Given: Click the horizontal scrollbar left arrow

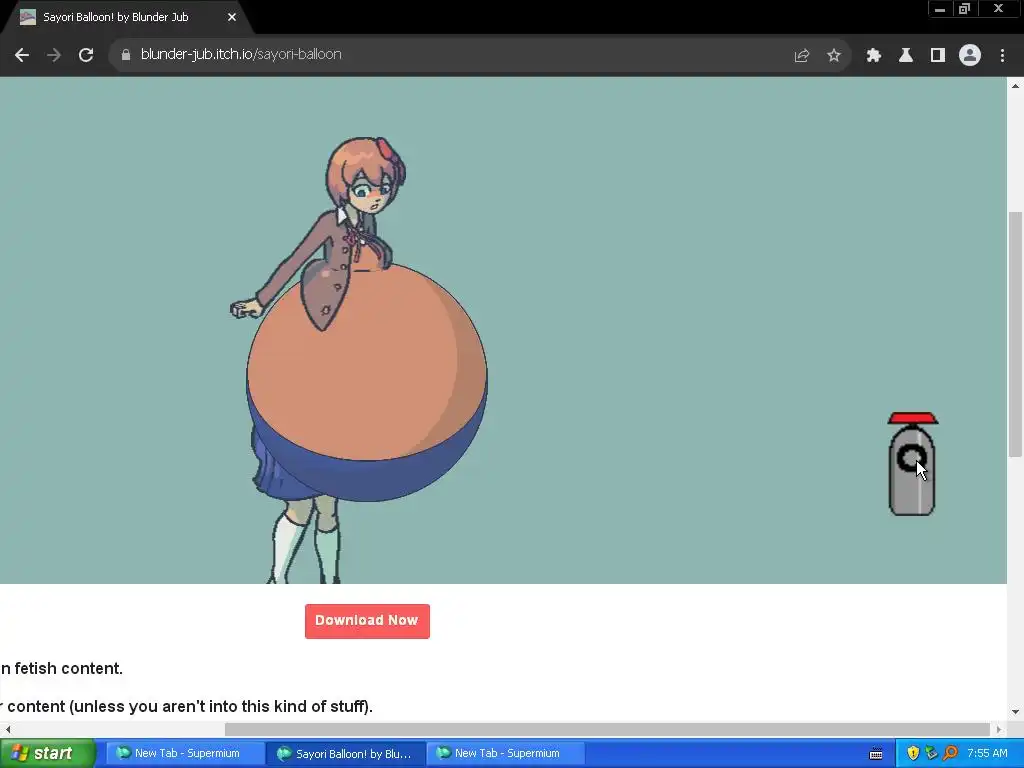Looking at the screenshot, I should click(8, 729).
